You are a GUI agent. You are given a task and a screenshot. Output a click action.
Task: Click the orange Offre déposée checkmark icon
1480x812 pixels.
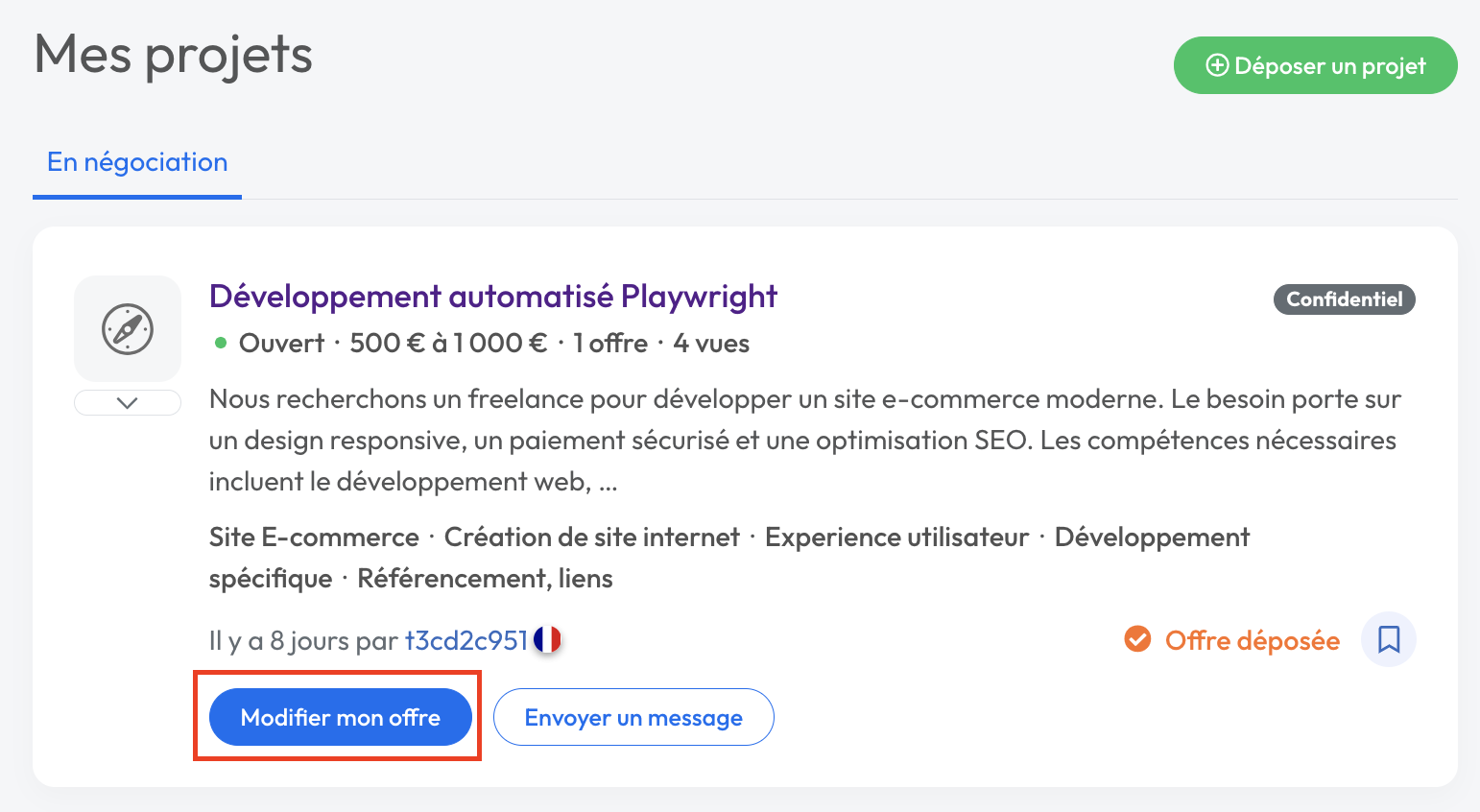coord(1137,639)
